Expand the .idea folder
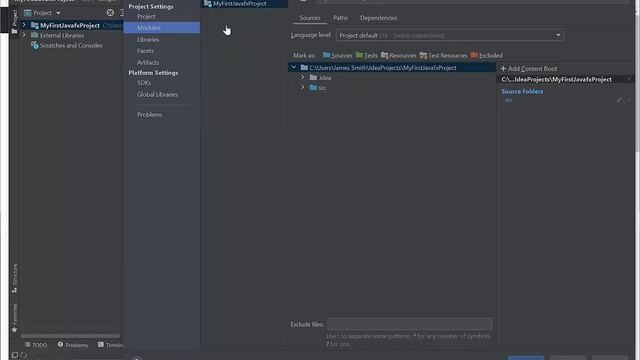Image resolution: width=640 pixels, height=360 pixels. pyautogui.click(x=302, y=77)
